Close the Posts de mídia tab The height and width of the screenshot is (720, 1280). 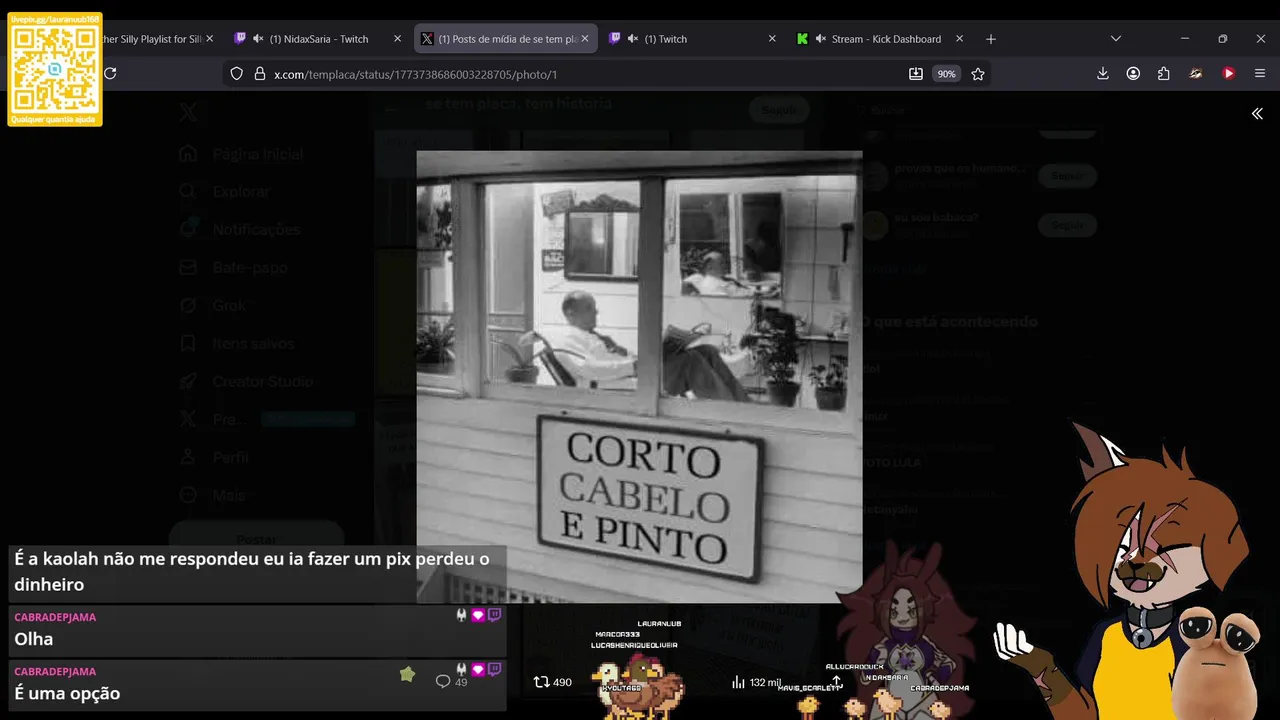click(585, 39)
